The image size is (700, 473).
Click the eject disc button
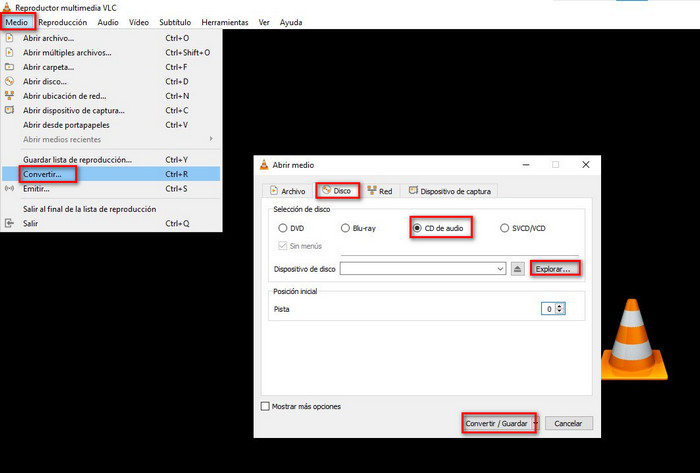coord(517,269)
